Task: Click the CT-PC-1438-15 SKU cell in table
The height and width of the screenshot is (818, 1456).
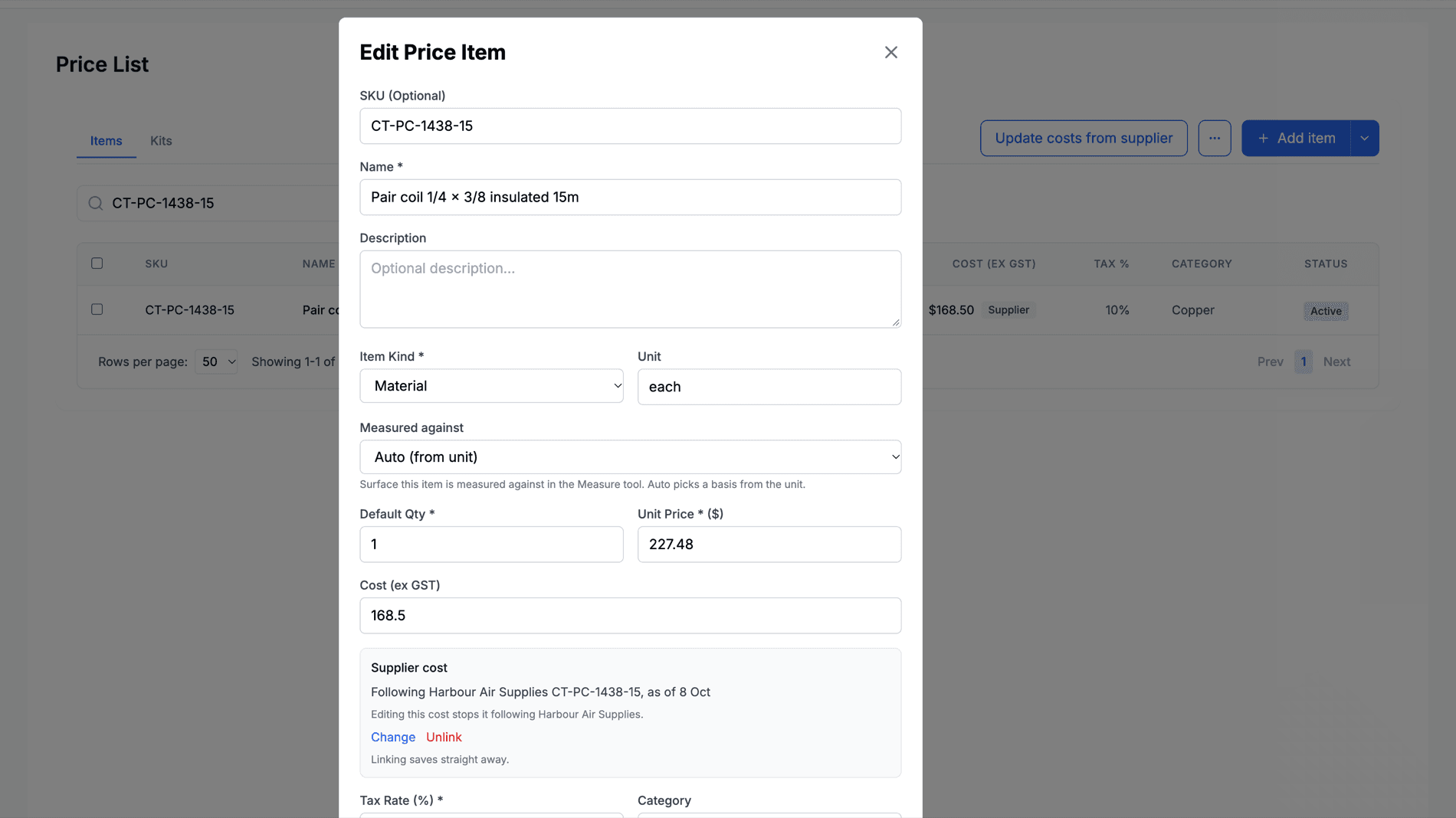Action: point(189,310)
